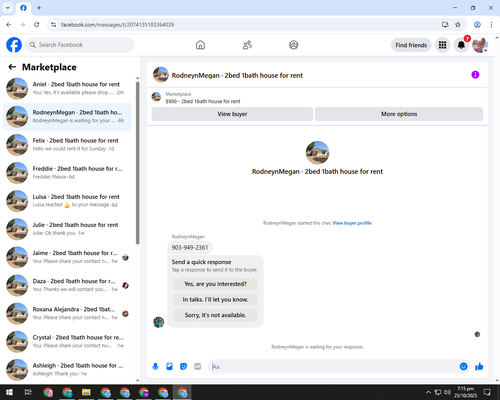Open the emoji picker in message box

pos(463,367)
